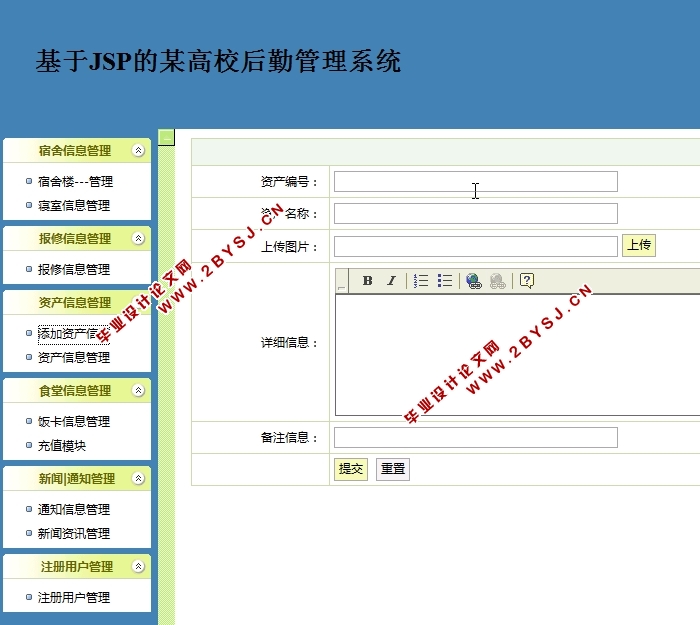The width and height of the screenshot is (700, 625).
Task: Click the 报修信息管理 header text
Action: pyautogui.click(x=75, y=238)
